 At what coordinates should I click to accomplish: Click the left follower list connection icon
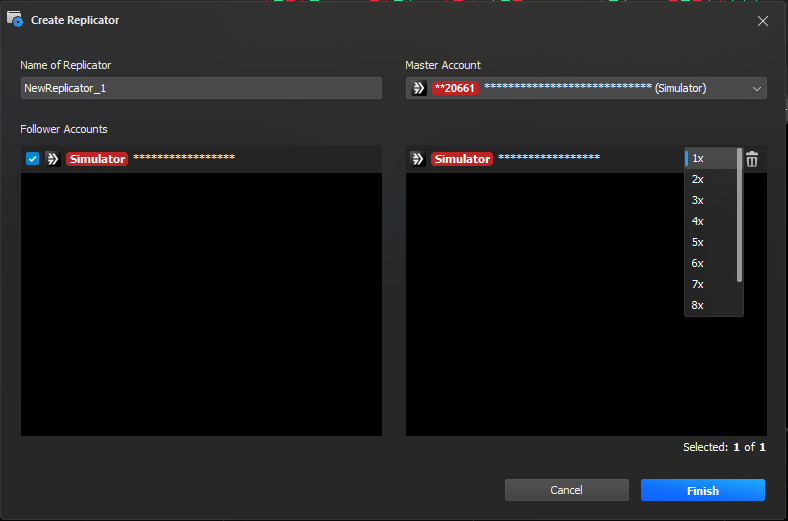53,159
